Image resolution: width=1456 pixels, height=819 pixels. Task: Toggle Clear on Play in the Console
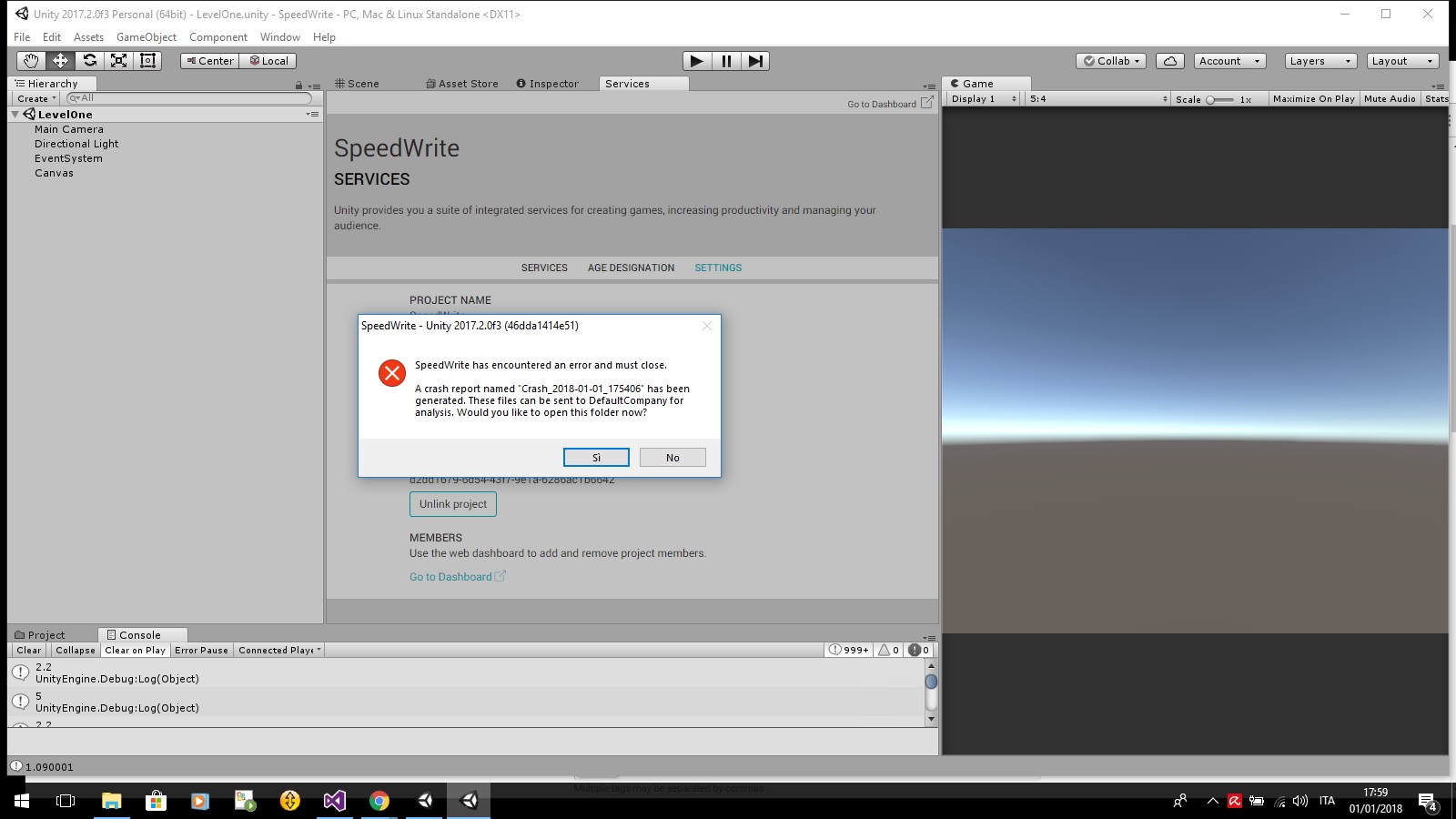pyautogui.click(x=135, y=650)
